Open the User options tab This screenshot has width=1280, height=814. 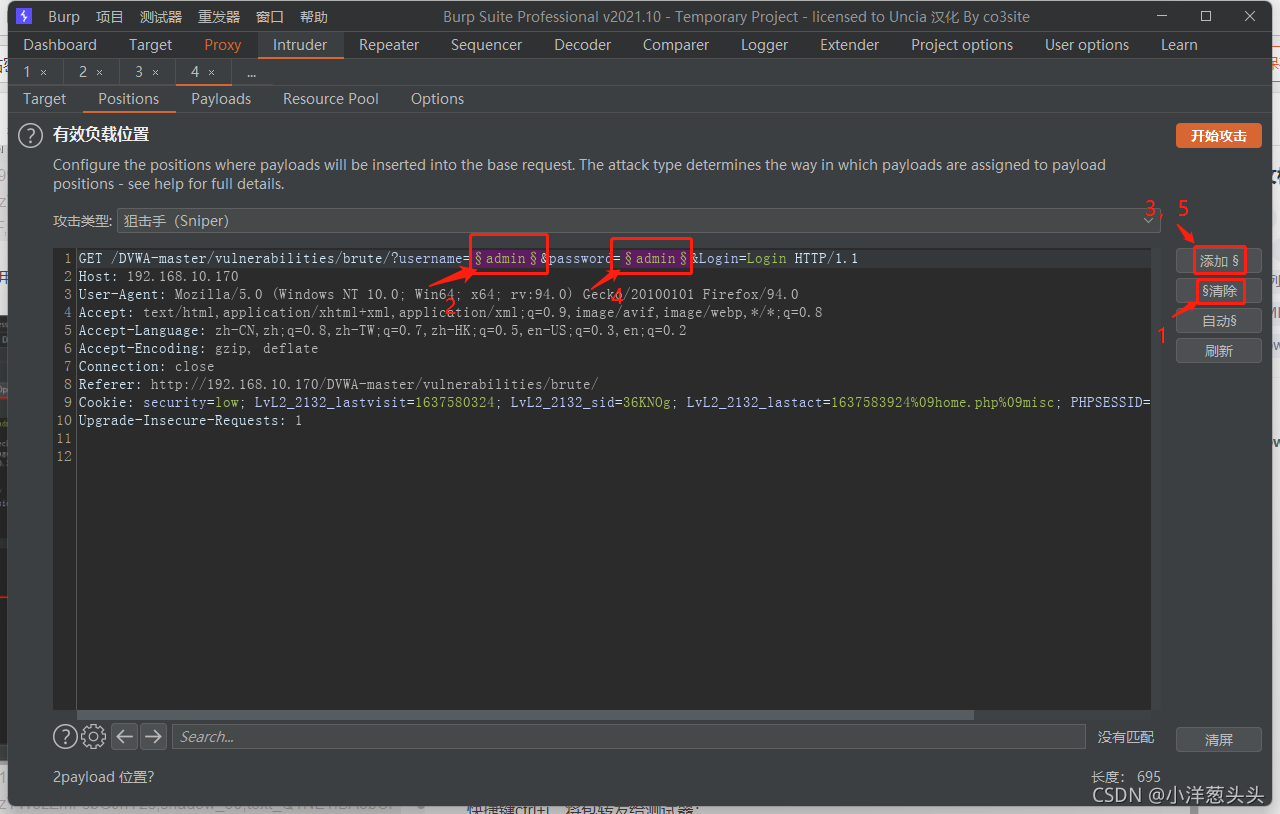coord(1087,45)
